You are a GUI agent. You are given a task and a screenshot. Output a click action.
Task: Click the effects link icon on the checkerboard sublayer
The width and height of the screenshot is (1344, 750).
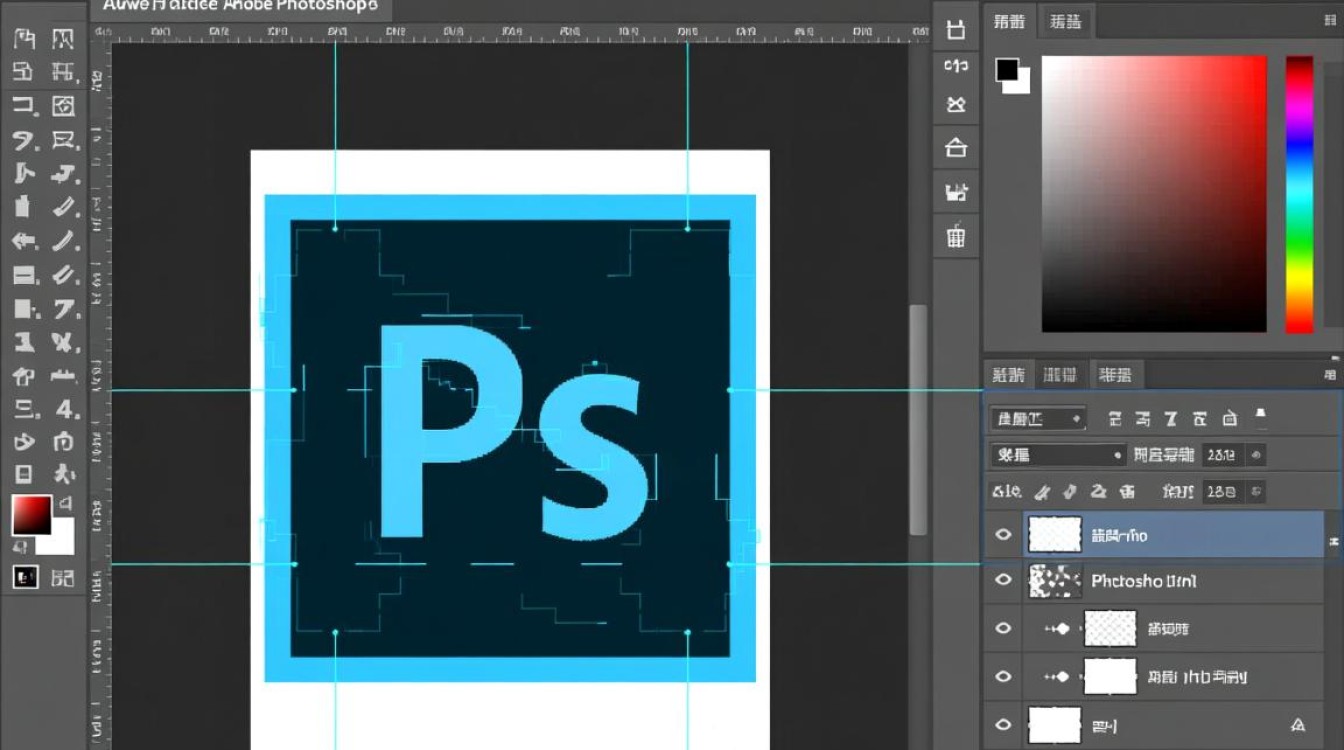[x=1057, y=629]
